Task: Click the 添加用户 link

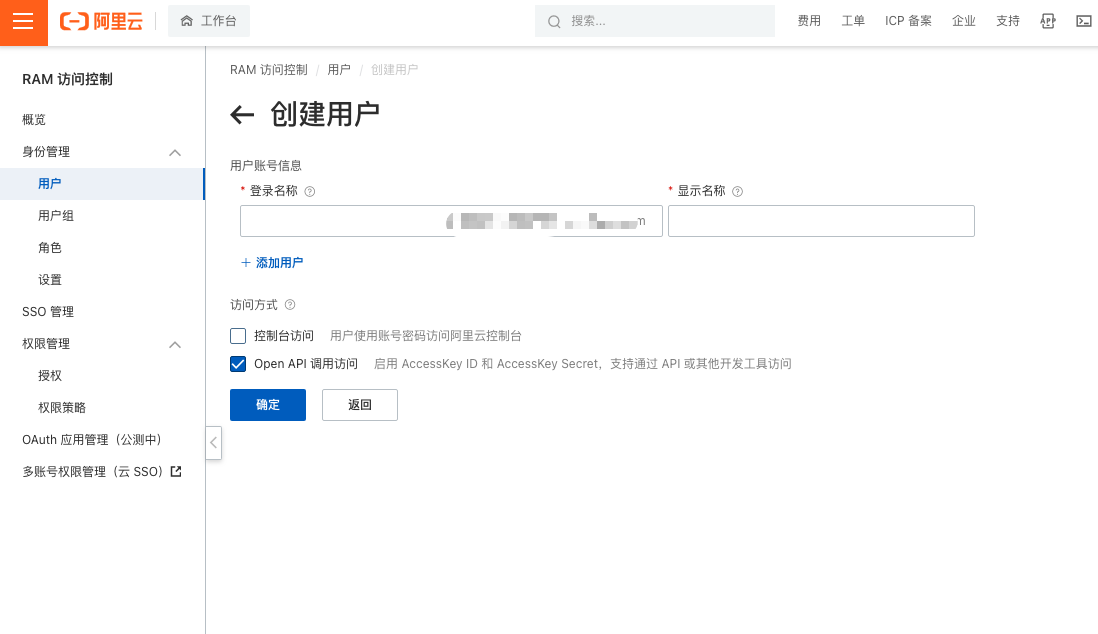Action: click(x=272, y=263)
